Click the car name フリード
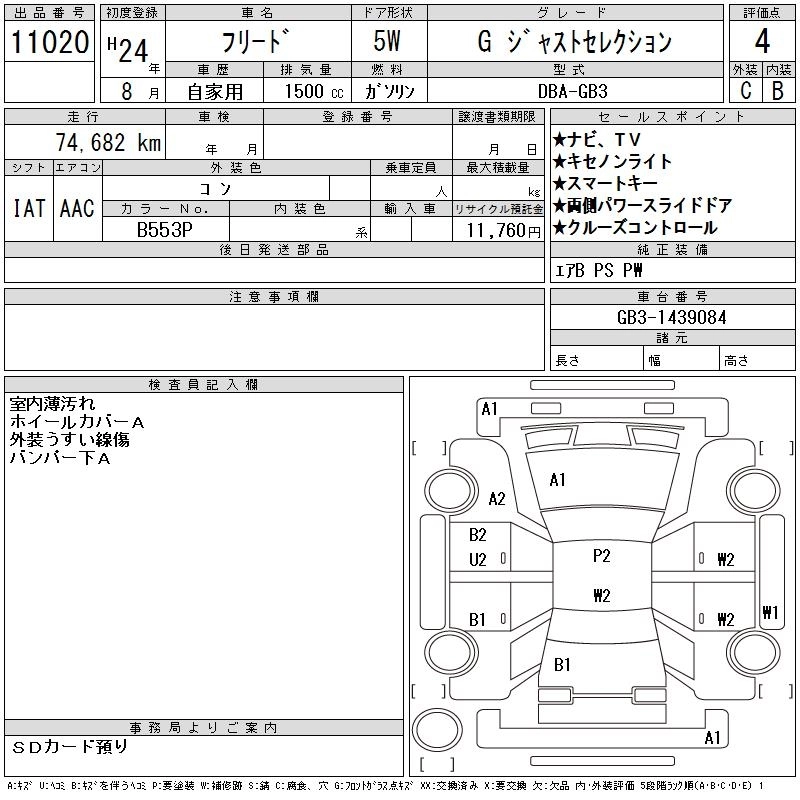Screen dimensions: 800x800 point(256,41)
